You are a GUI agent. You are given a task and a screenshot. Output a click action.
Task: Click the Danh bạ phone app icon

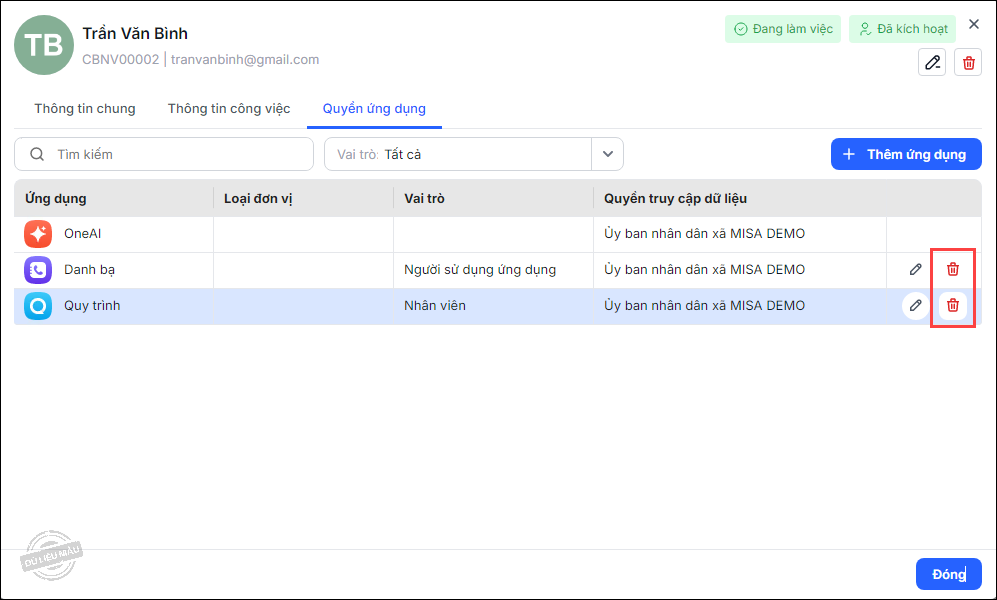point(38,270)
